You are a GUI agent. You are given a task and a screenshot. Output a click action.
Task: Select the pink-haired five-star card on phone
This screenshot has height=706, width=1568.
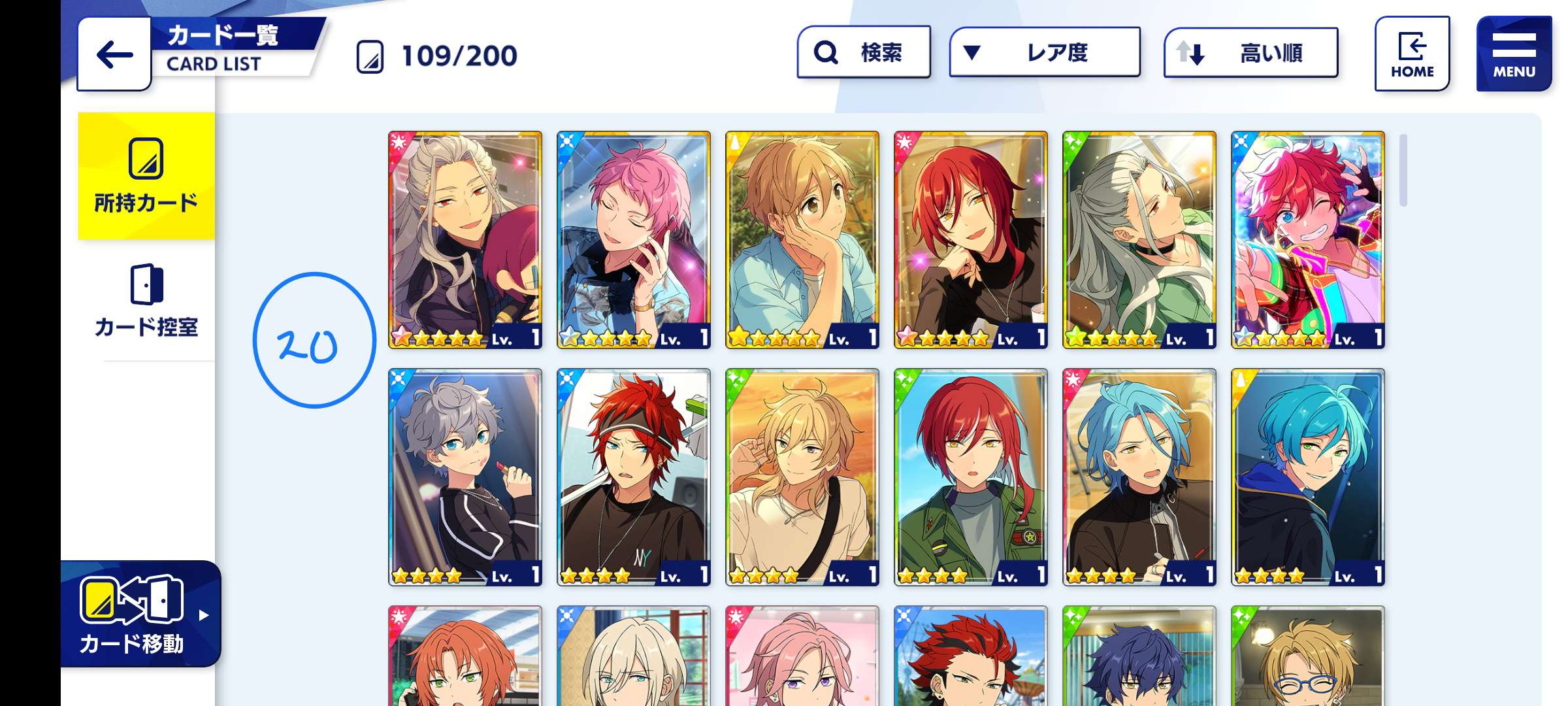[633, 240]
